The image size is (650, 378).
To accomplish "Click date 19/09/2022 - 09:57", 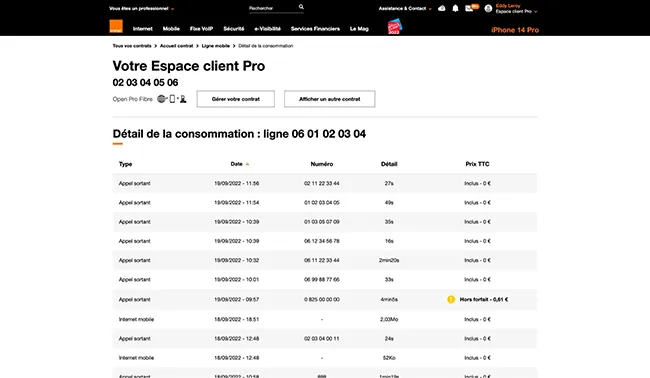I will point(237,299).
